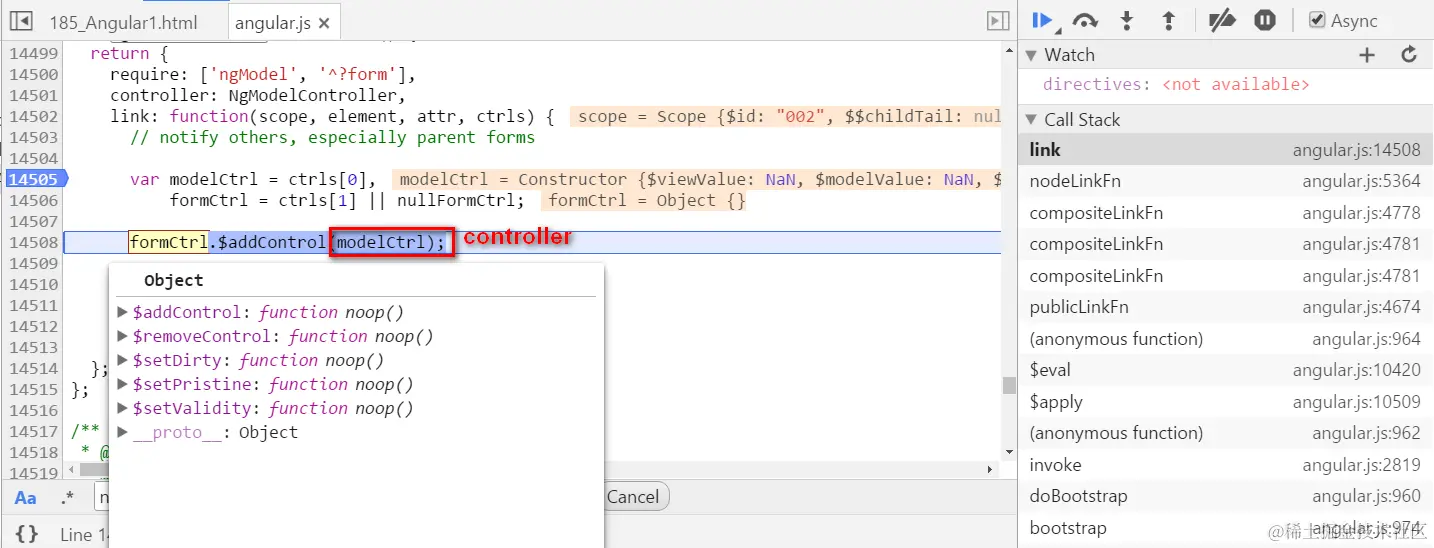The height and width of the screenshot is (548, 1434).
Task: Select invoke call stack frame
Action: point(1225,465)
